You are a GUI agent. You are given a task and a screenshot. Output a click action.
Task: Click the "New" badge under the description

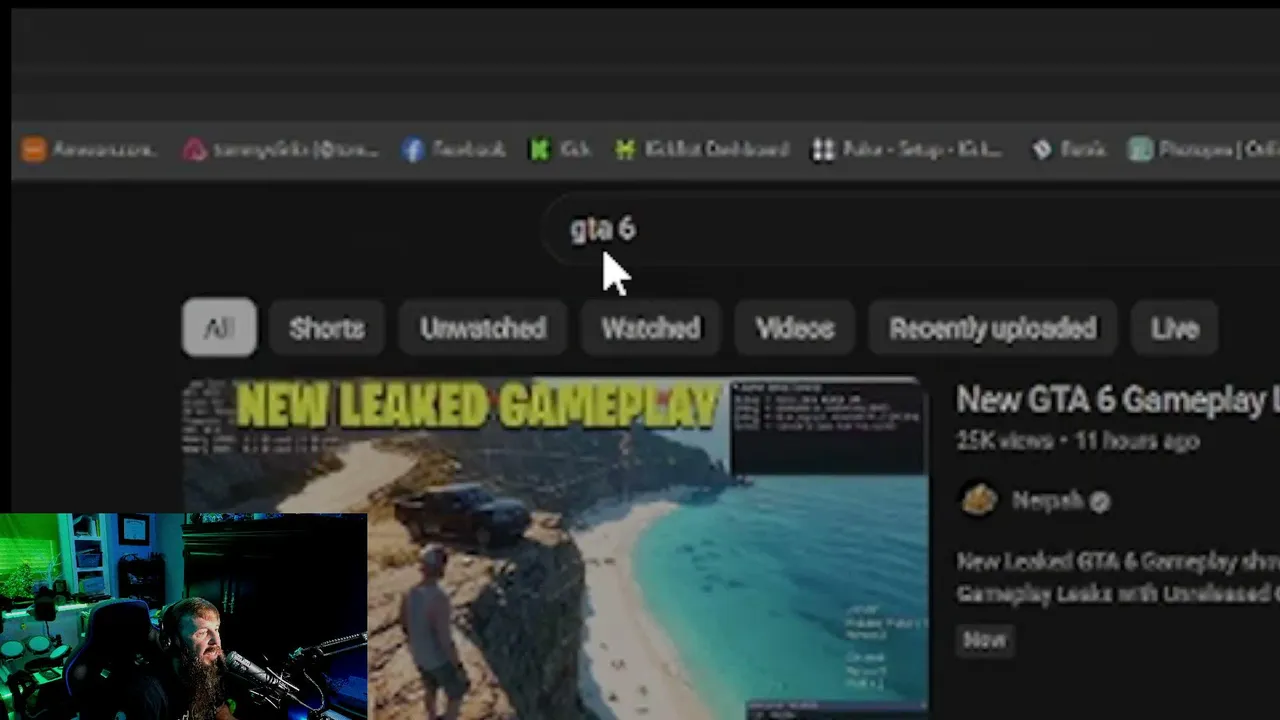tap(985, 639)
